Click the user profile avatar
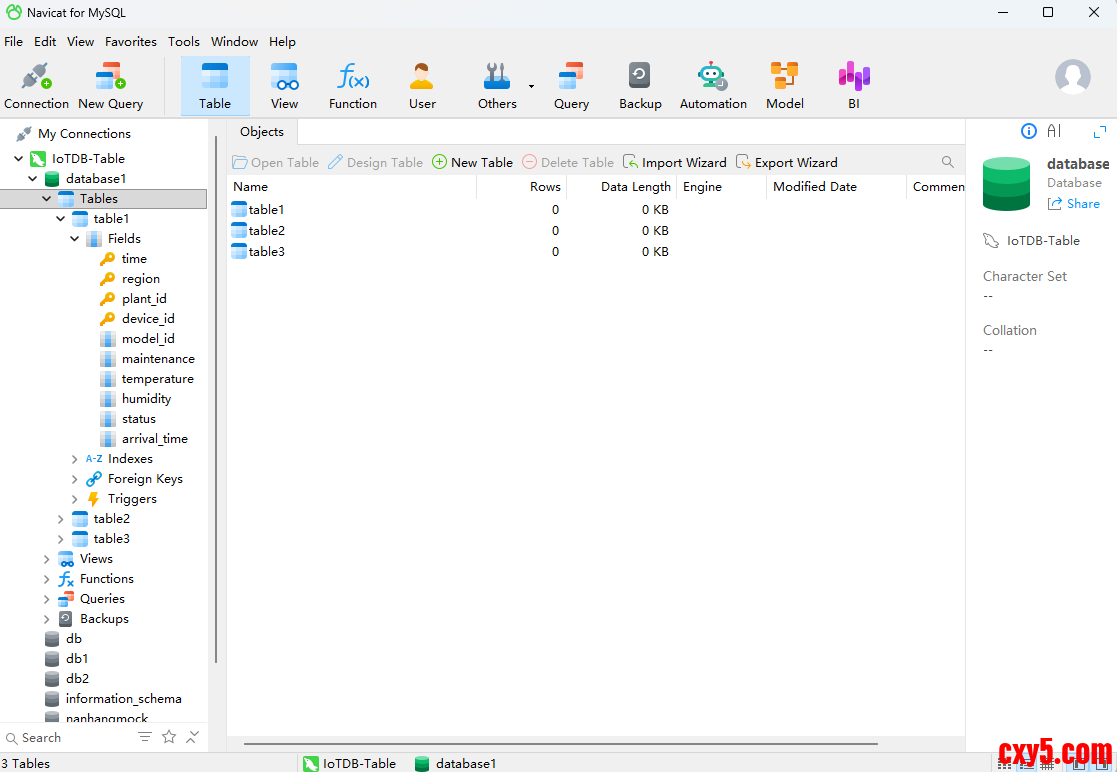Viewport: 1117px width, 772px height. pyautogui.click(x=1073, y=77)
